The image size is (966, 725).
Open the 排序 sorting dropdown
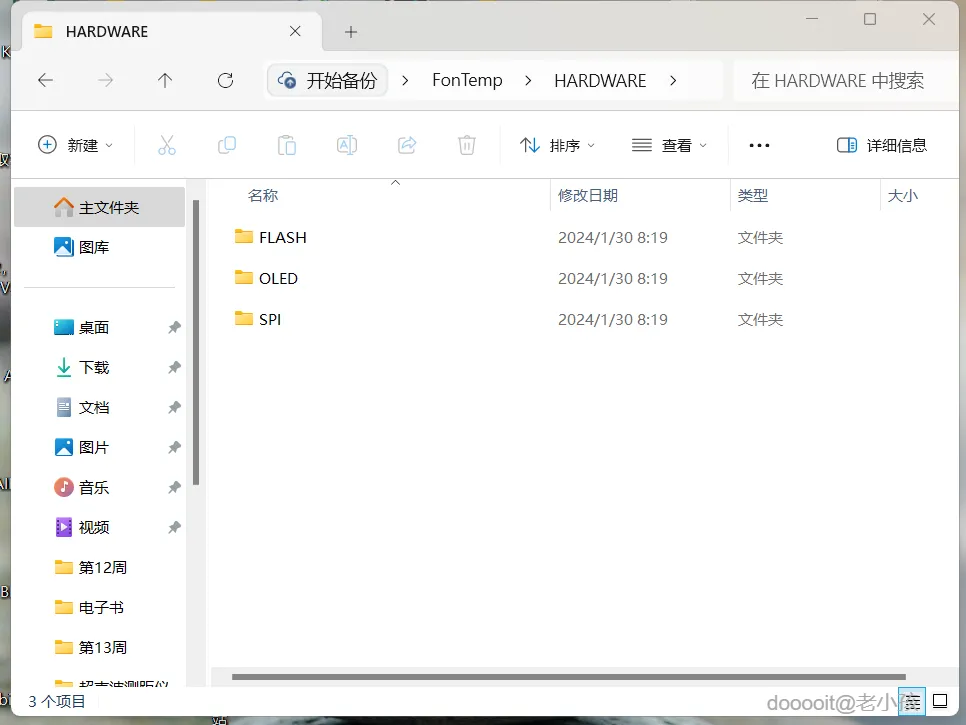coord(556,145)
